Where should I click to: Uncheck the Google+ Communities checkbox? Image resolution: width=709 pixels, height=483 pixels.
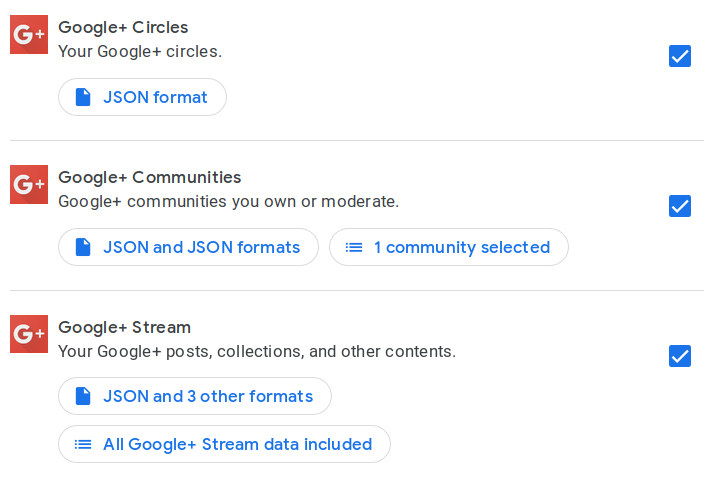[680, 206]
